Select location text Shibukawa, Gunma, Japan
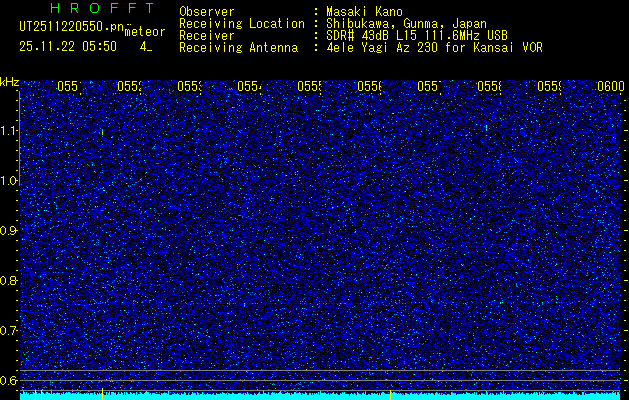Screen dimensions: 629x400 pos(406,24)
